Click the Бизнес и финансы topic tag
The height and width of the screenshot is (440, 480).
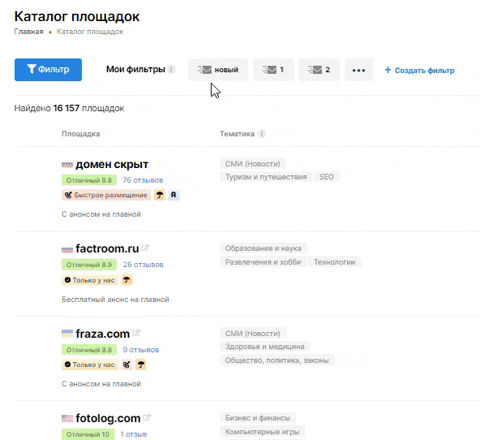(258, 418)
